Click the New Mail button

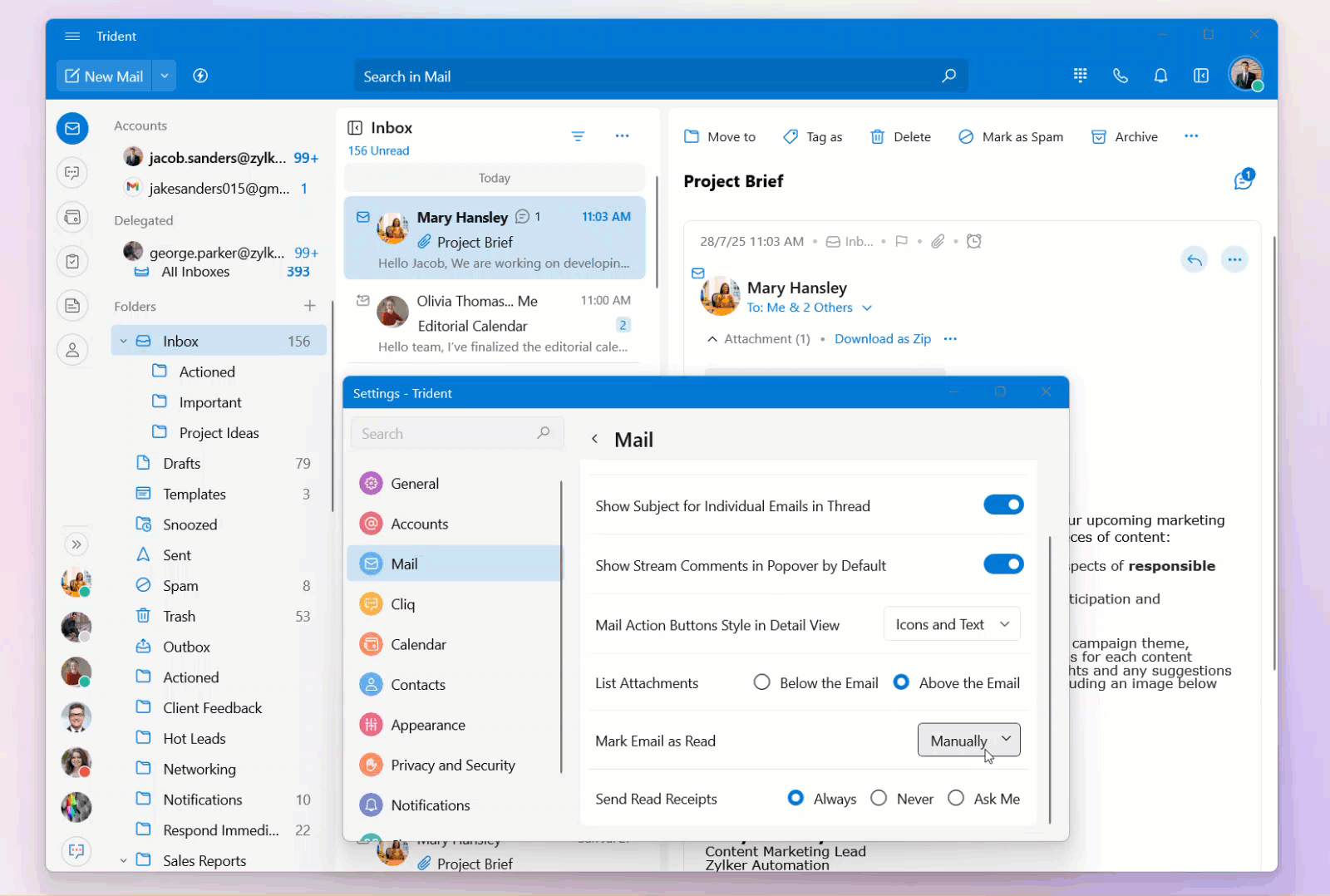[x=105, y=76]
